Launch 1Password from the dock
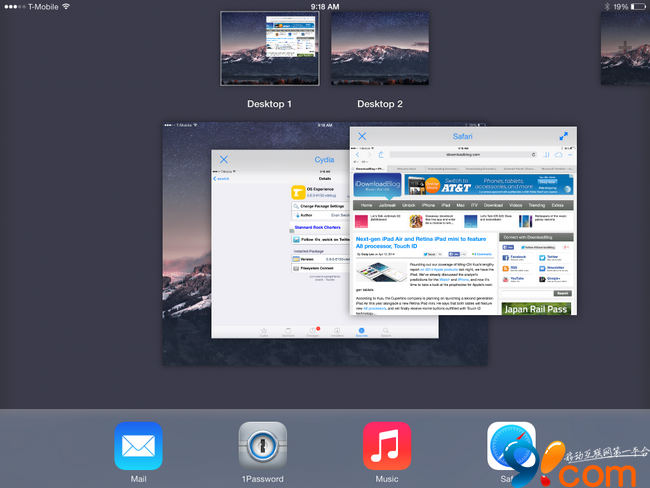Screen dimensions: 650x488 coord(262,446)
